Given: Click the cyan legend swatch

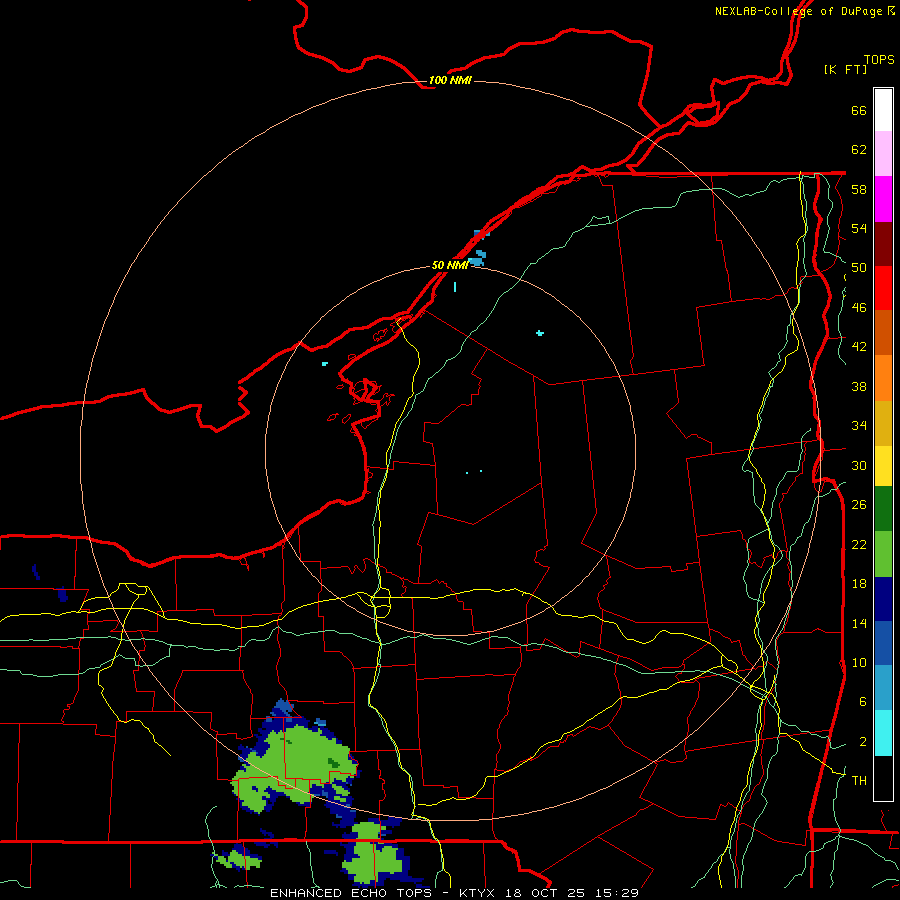Looking at the screenshot, I should 883,733.
